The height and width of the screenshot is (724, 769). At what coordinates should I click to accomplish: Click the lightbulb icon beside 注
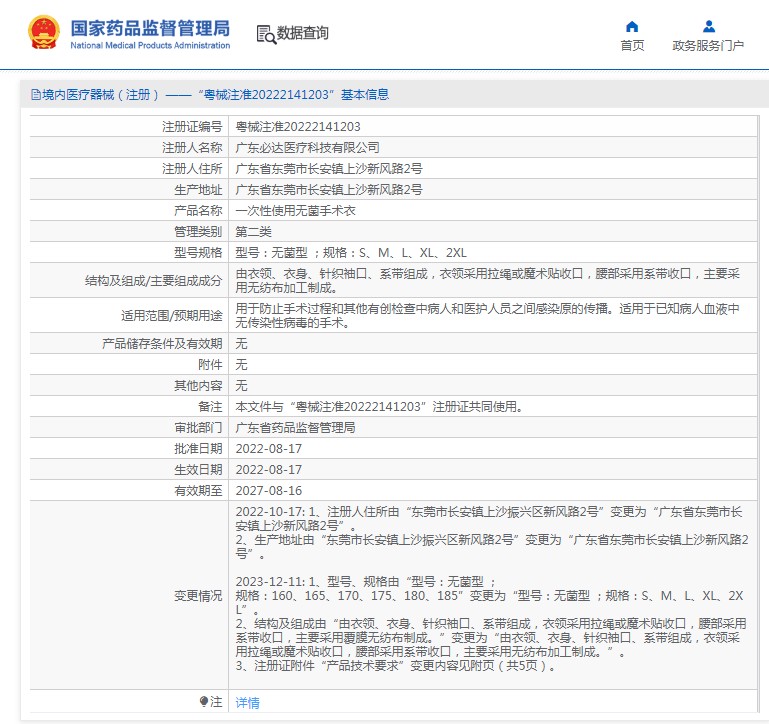pos(204,701)
